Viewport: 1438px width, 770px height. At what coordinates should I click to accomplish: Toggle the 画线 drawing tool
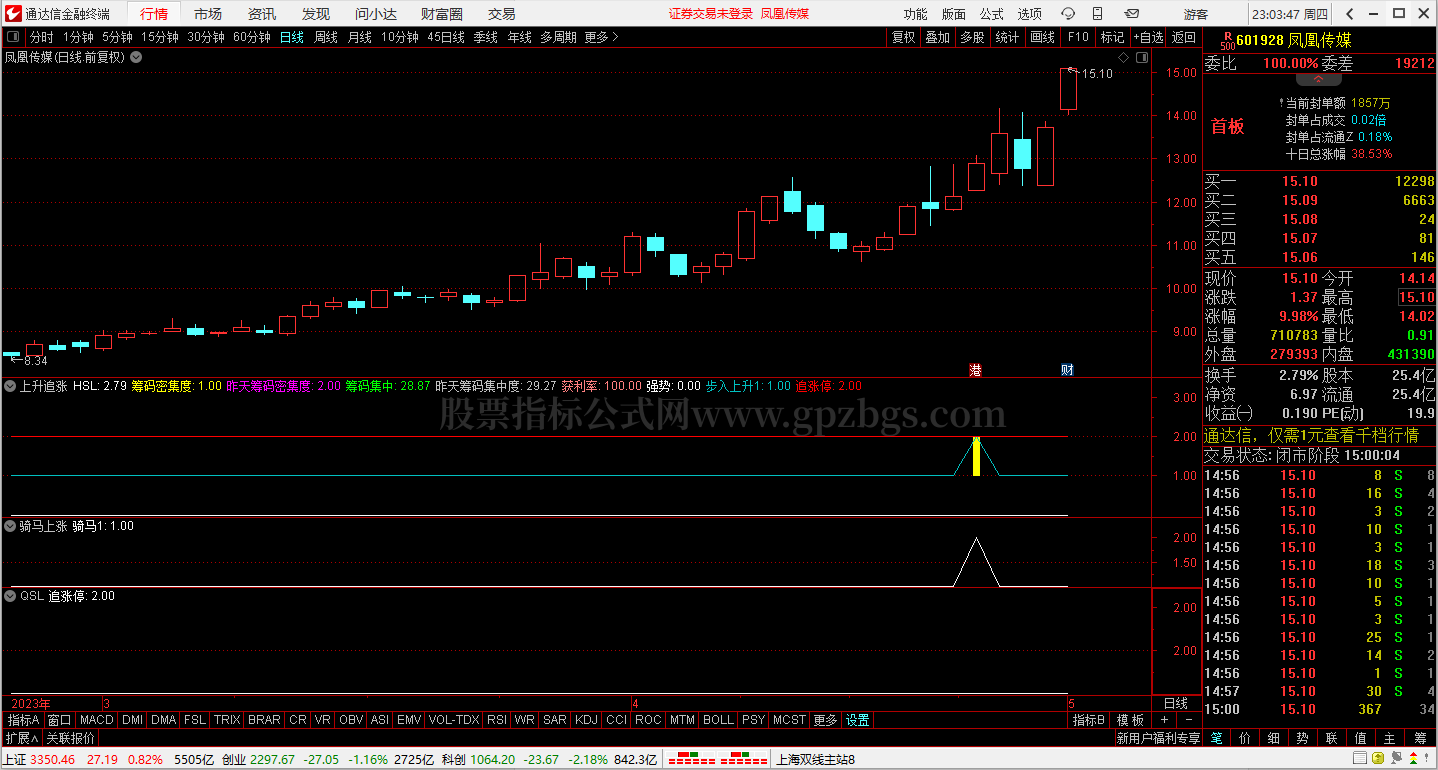(x=1042, y=37)
